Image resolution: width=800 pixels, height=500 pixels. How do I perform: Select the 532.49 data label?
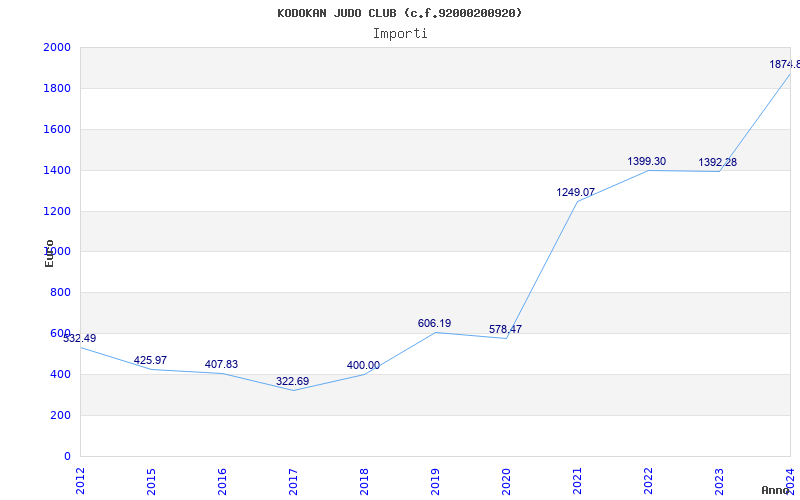point(80,339)
